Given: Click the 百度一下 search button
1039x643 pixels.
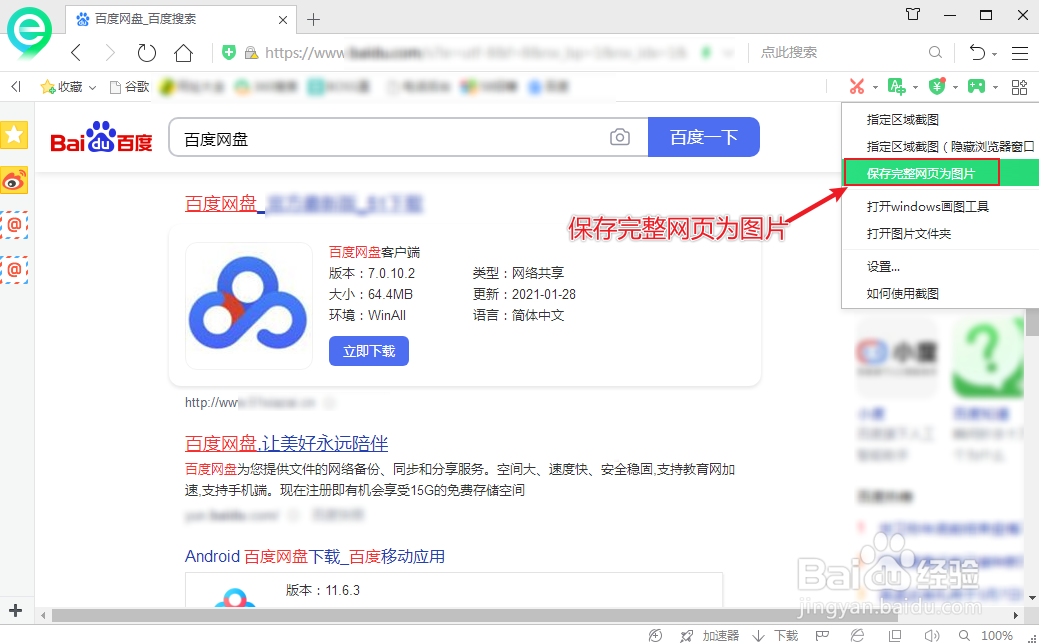Looking at the screenshot, I should pos(704,137).
